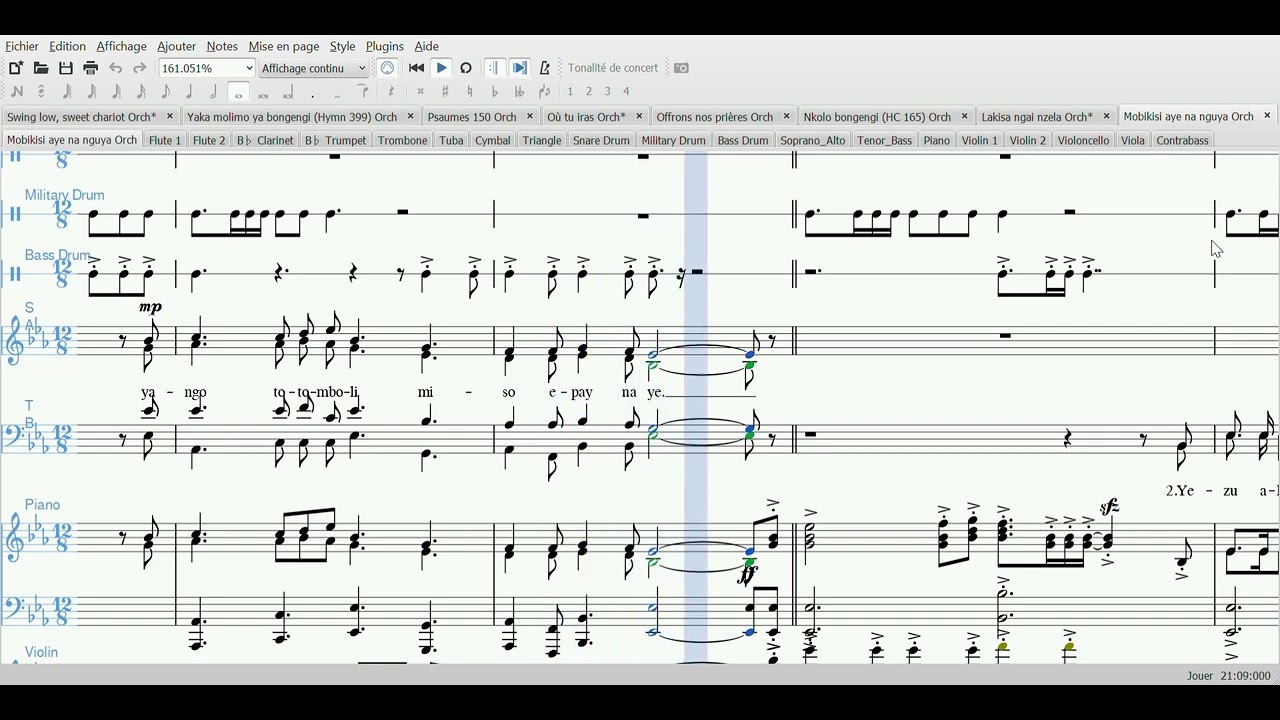Toggle Tonalité de concert button
The width and height of the screenshot is (1280, 720).
(613, 68)
